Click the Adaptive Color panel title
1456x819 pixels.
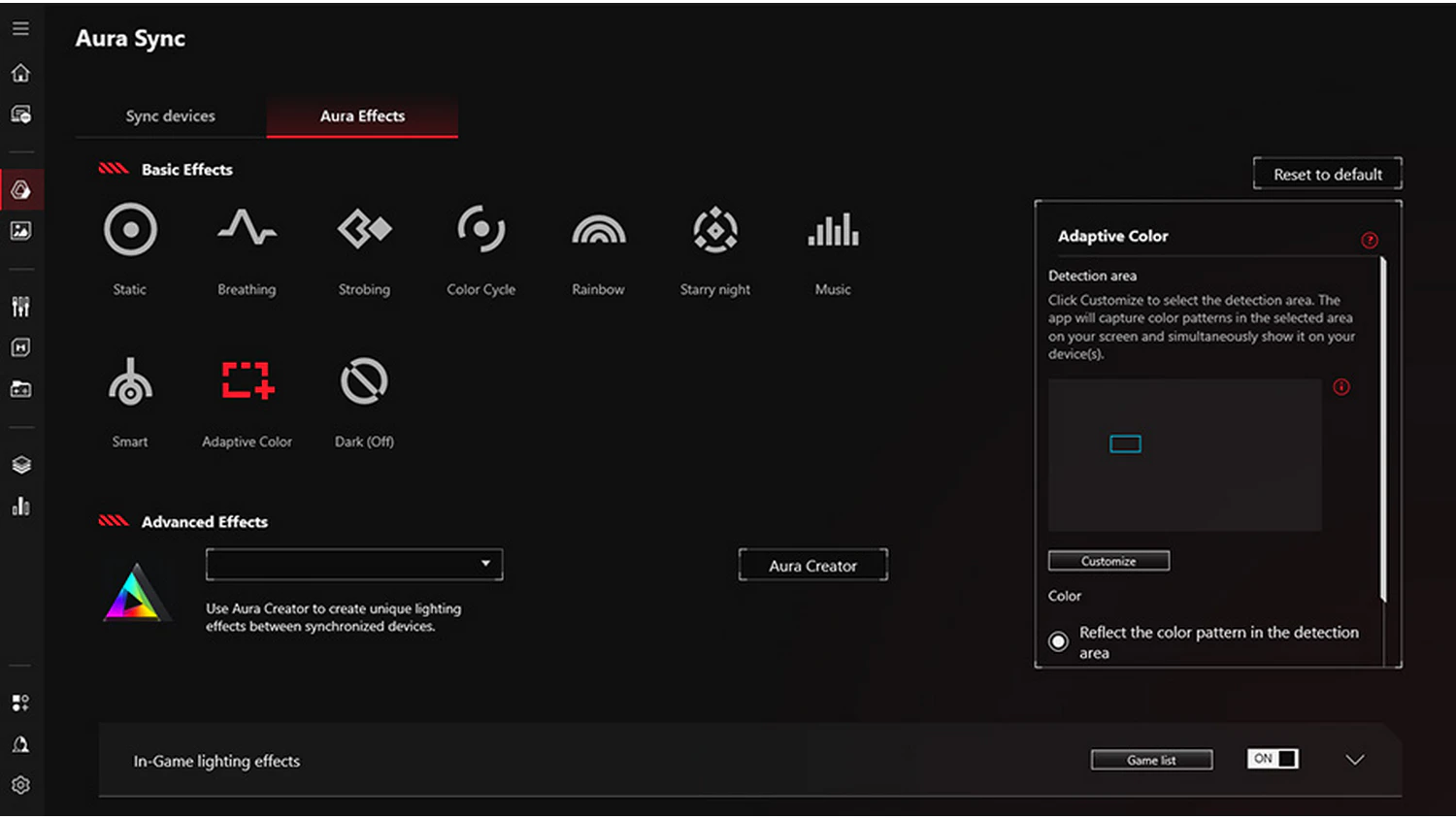(x=1113, y=236)
